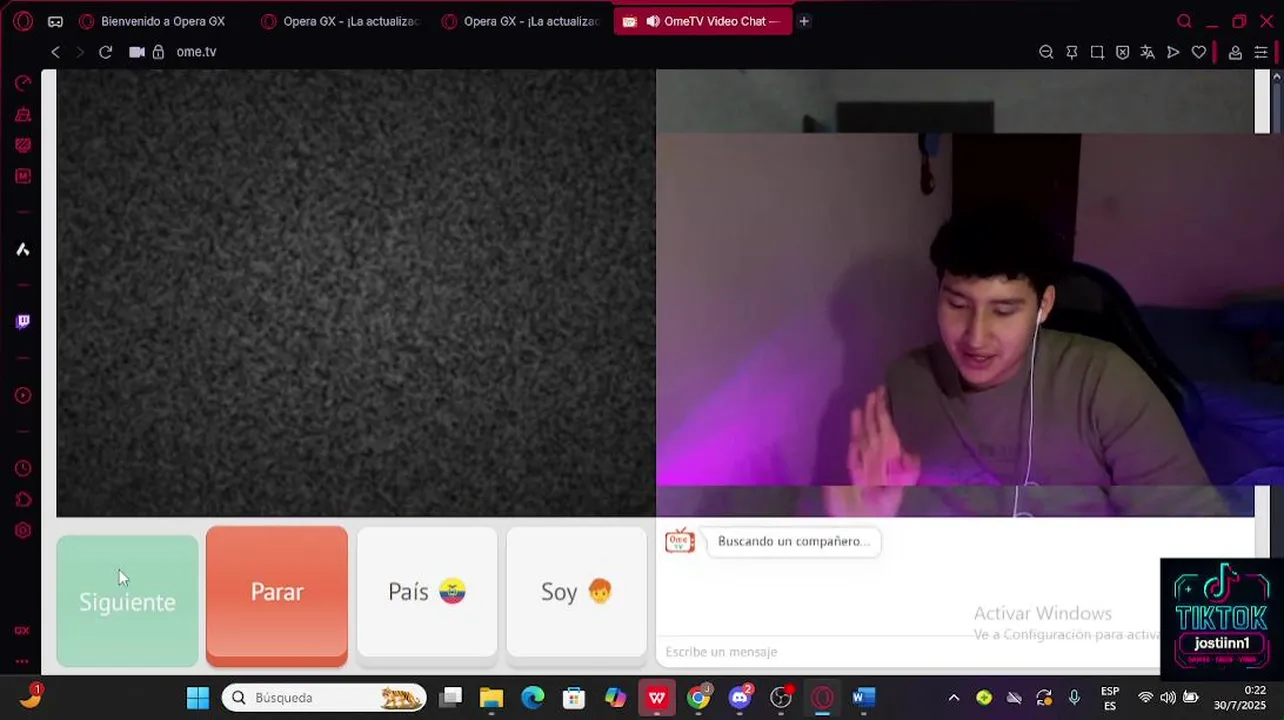
Task: Open Discord from the taskbar
Action: (x=740, y=698)
